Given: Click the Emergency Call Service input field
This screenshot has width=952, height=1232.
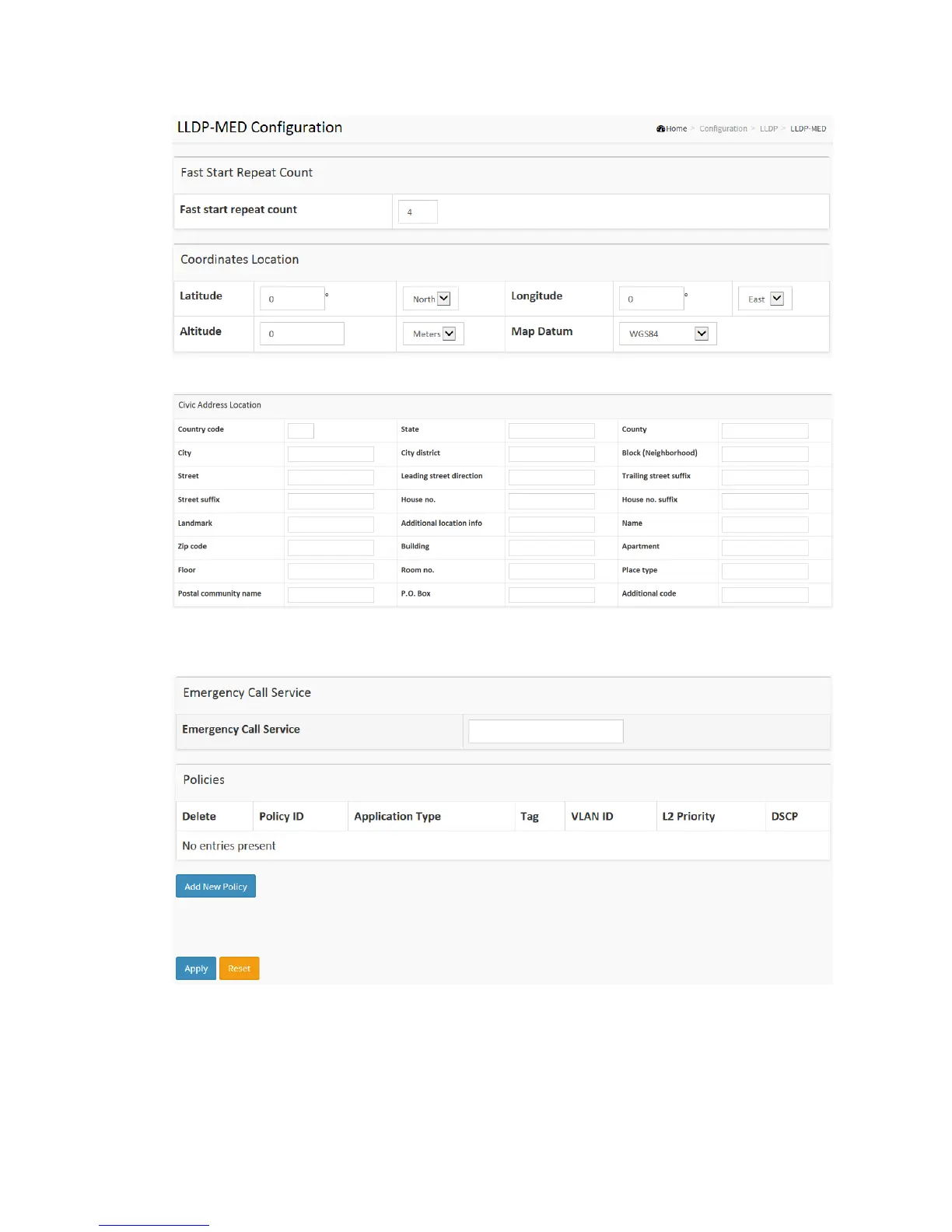Looking at the screenshot, I should point(545,731).
